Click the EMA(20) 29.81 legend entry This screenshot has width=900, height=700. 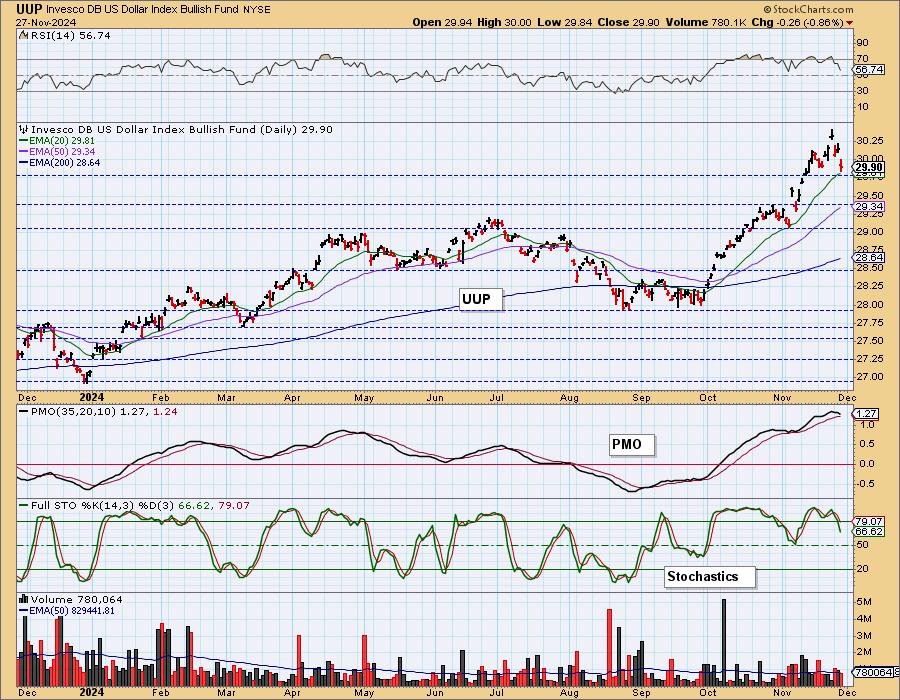(x=57, y=141)
